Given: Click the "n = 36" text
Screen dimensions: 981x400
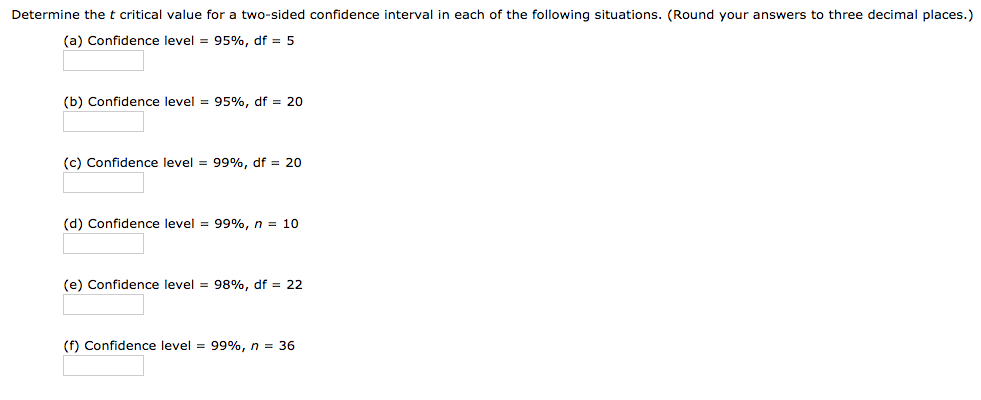Looking at the screenshot, I should click(x=272, y=346).
